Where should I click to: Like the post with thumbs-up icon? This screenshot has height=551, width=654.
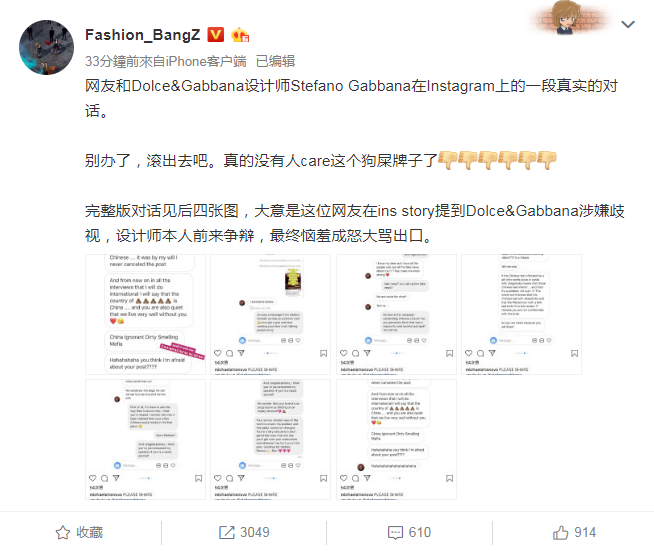(x=561, y=533)
